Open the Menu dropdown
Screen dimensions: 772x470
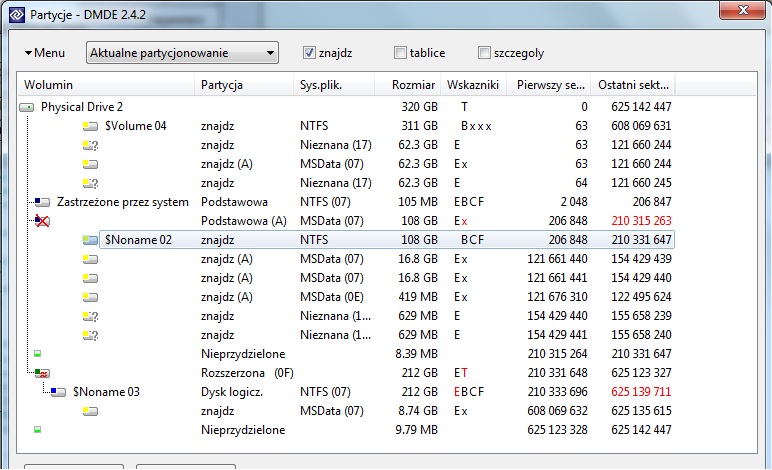point(45,53)
